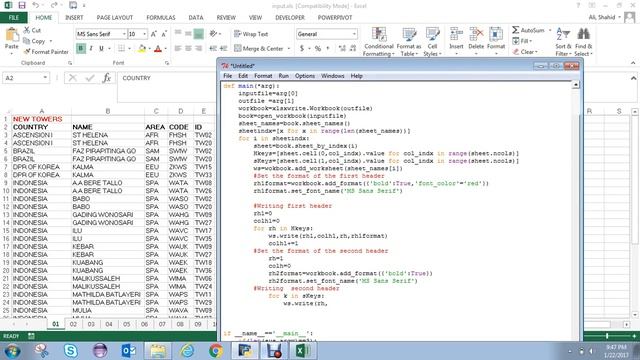Click Merge & Center button

point(259,49)
